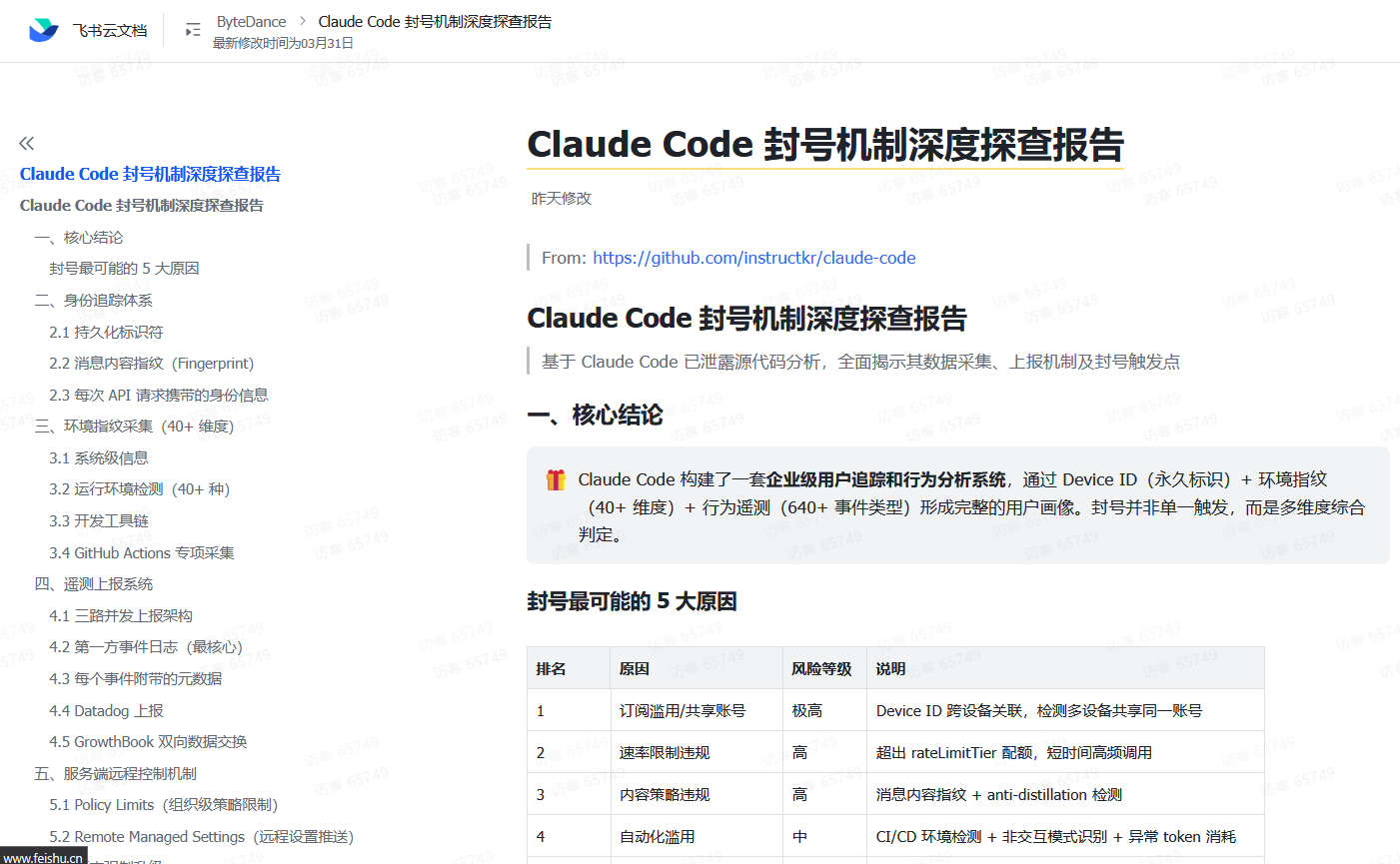
Task: Open 4.5 GrowthBook 双向数据交换 entry
Action: click(x=148, y=742)
